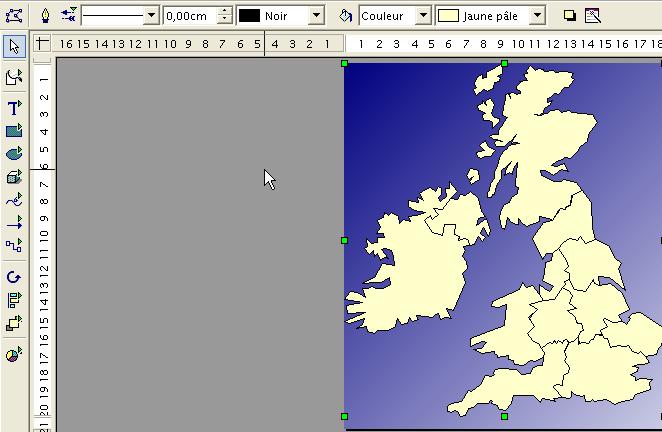Select the arrow Selection tool
662x432 pixels.
14,46
